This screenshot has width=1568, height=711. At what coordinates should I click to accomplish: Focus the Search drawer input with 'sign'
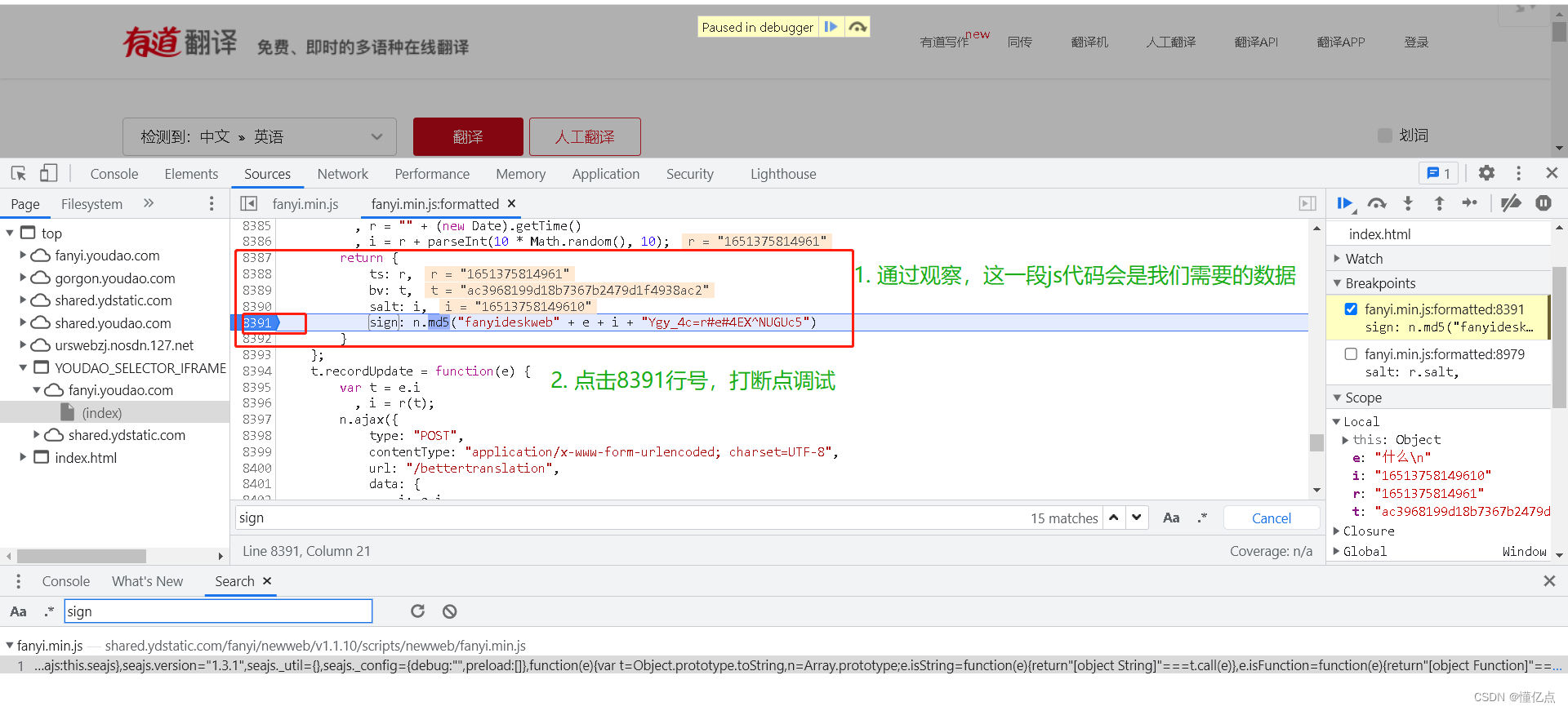pos(218,611)
